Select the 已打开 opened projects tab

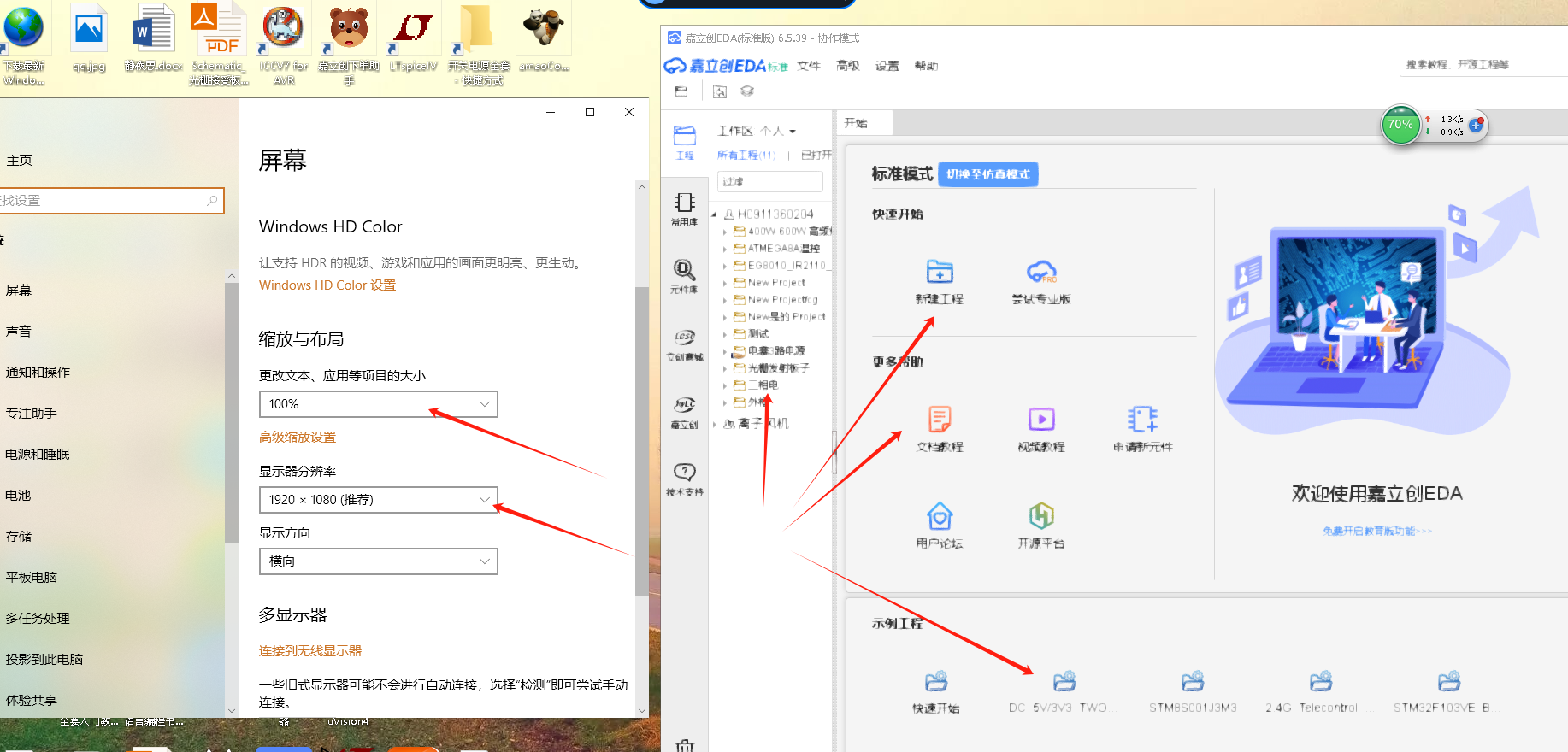(816, 156)
